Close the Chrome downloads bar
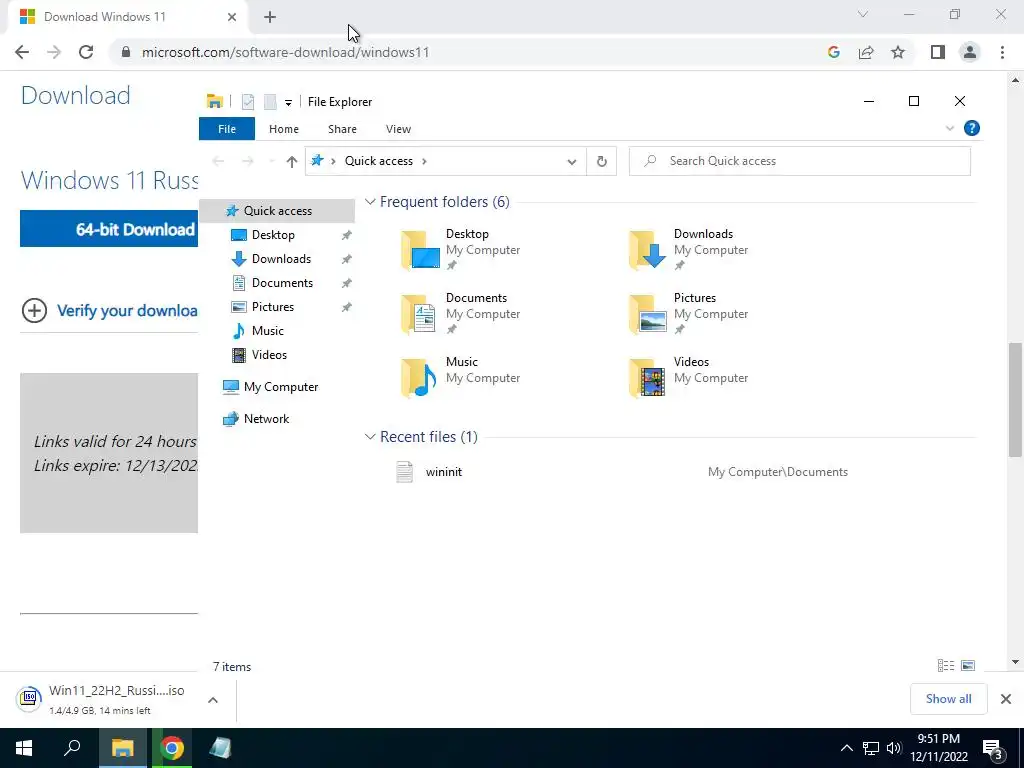This screenshot has width=1024, height=768. pos(1006,699)
